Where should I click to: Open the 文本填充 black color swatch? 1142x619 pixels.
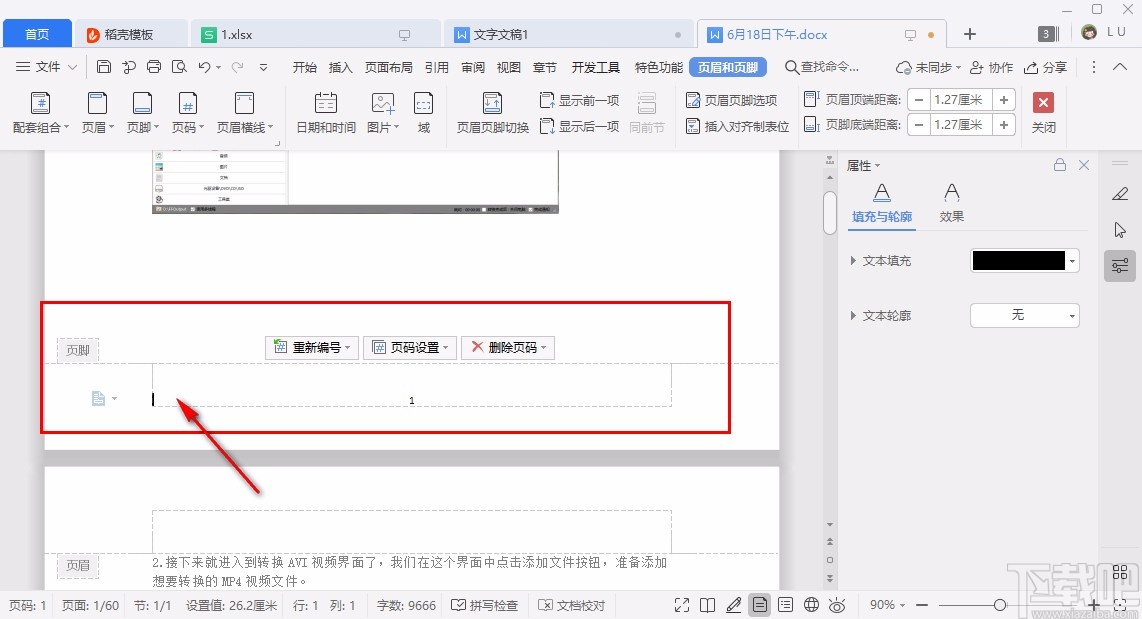coord(1018,260)
